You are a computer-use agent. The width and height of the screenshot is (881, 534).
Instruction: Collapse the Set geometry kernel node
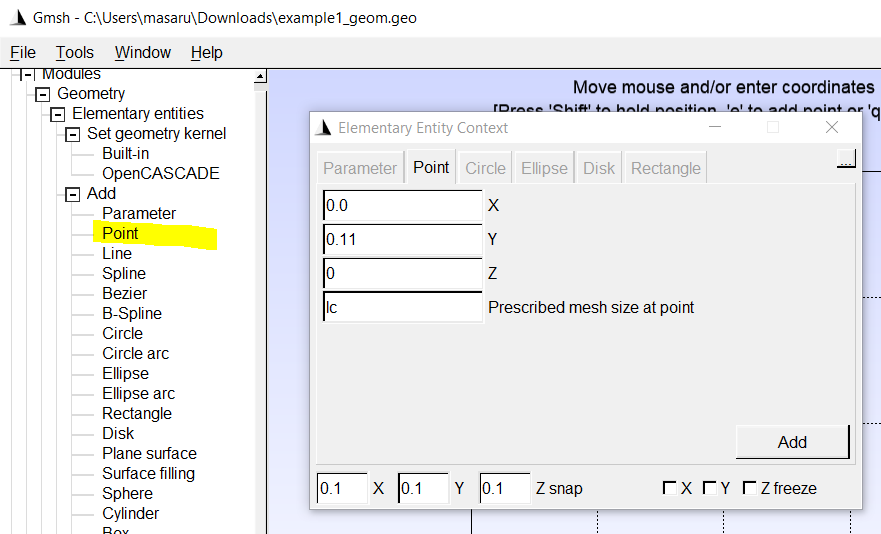(x=72, y=134)
